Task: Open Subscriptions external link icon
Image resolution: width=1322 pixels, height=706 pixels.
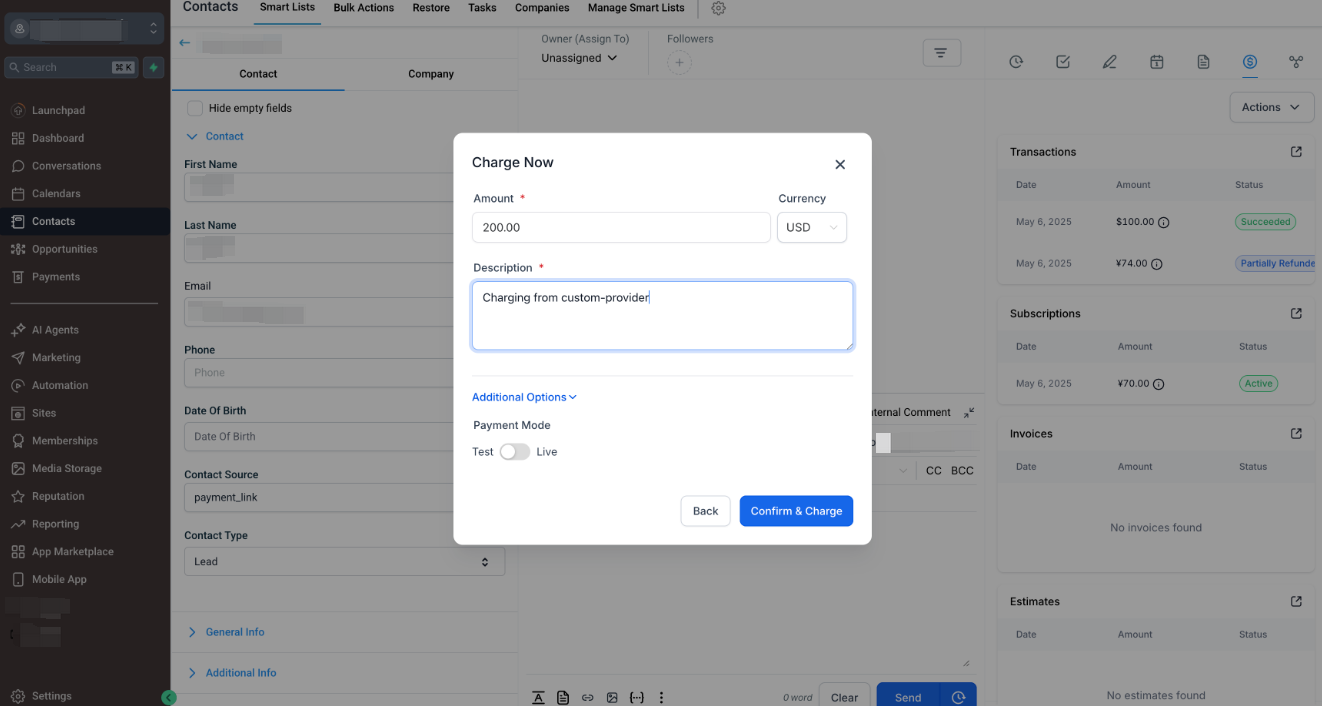Action: pos(1296,313)
